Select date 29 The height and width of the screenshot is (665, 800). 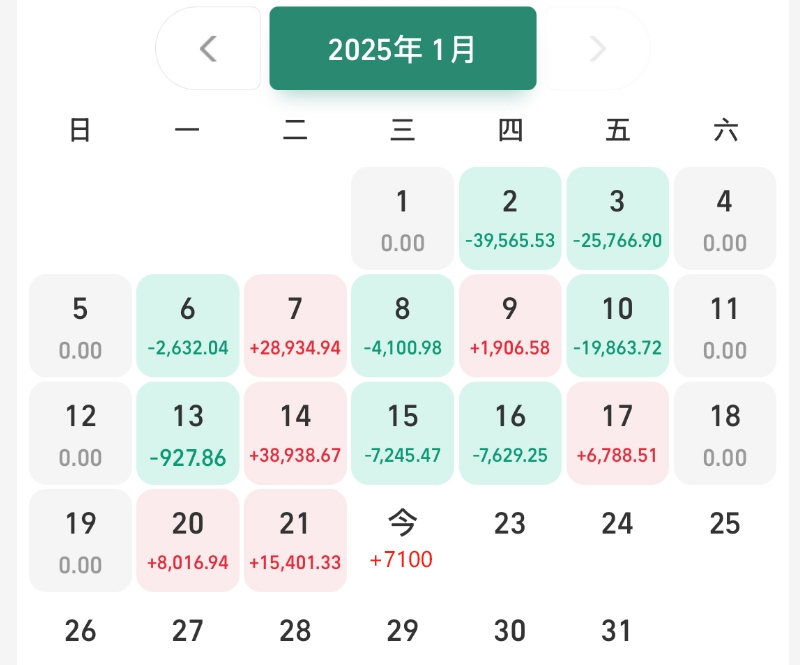click(403, 631)
